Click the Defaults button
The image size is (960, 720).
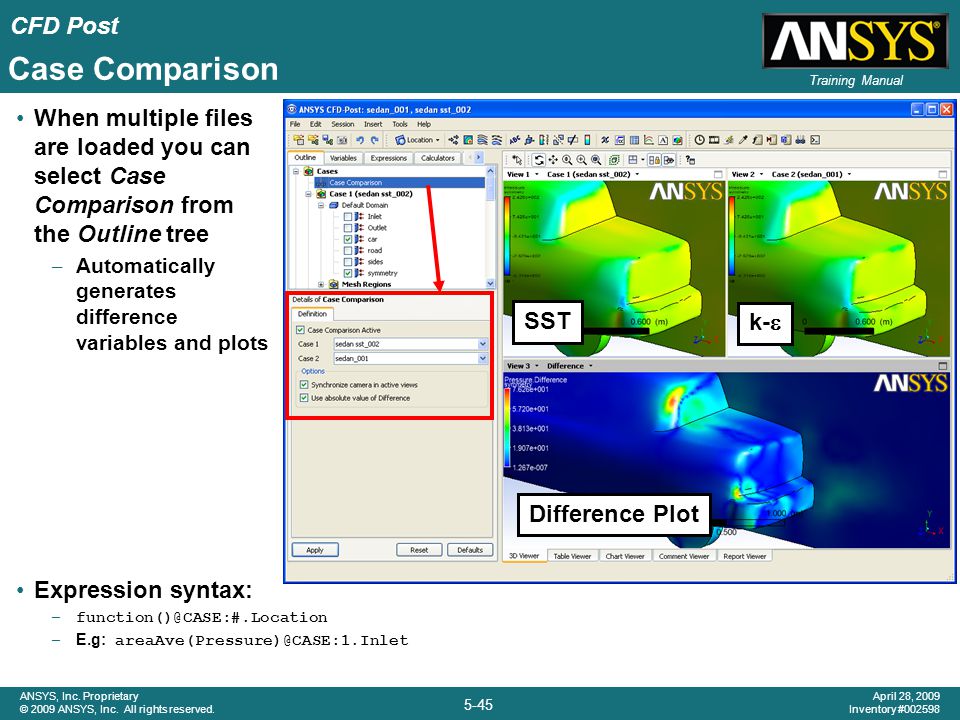(470, 550)
